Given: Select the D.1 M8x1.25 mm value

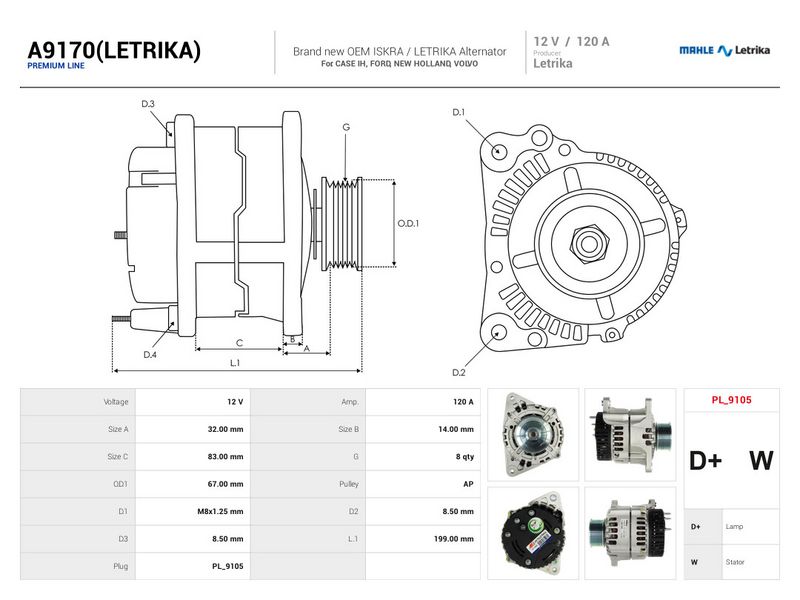Looking at the screenshot, I should coord(193,511).
